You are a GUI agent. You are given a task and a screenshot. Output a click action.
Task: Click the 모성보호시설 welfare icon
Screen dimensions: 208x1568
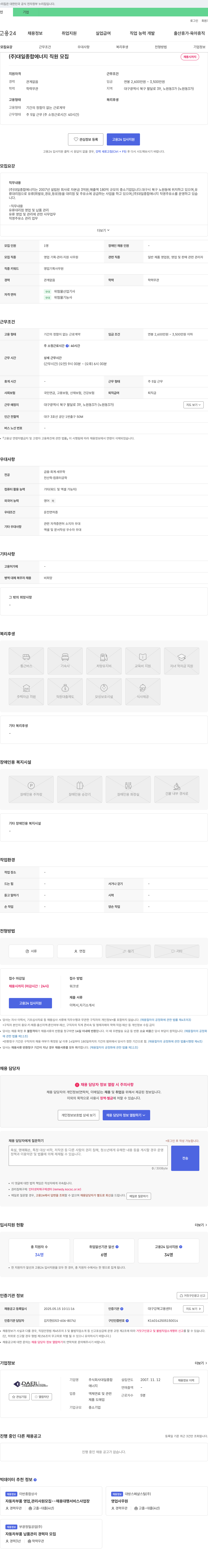coord(104,691)
